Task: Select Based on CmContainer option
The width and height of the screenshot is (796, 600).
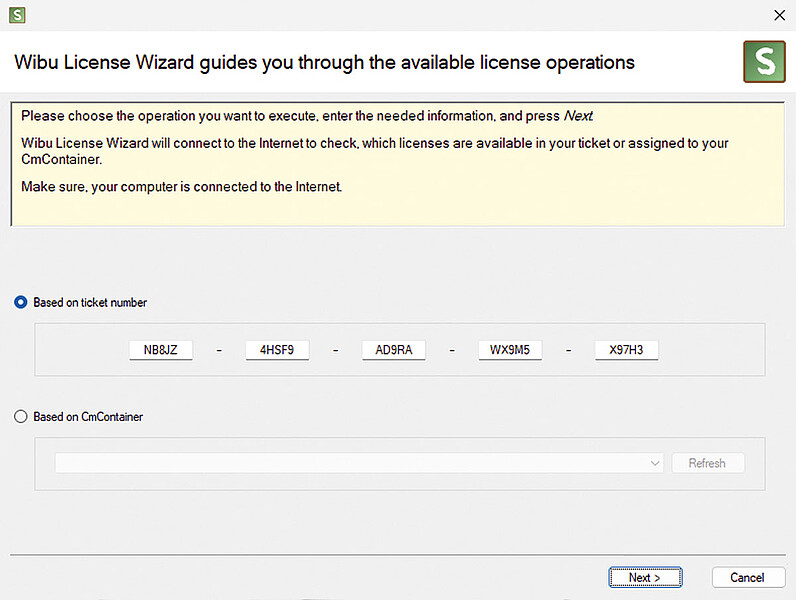Action: click(20, 417)
